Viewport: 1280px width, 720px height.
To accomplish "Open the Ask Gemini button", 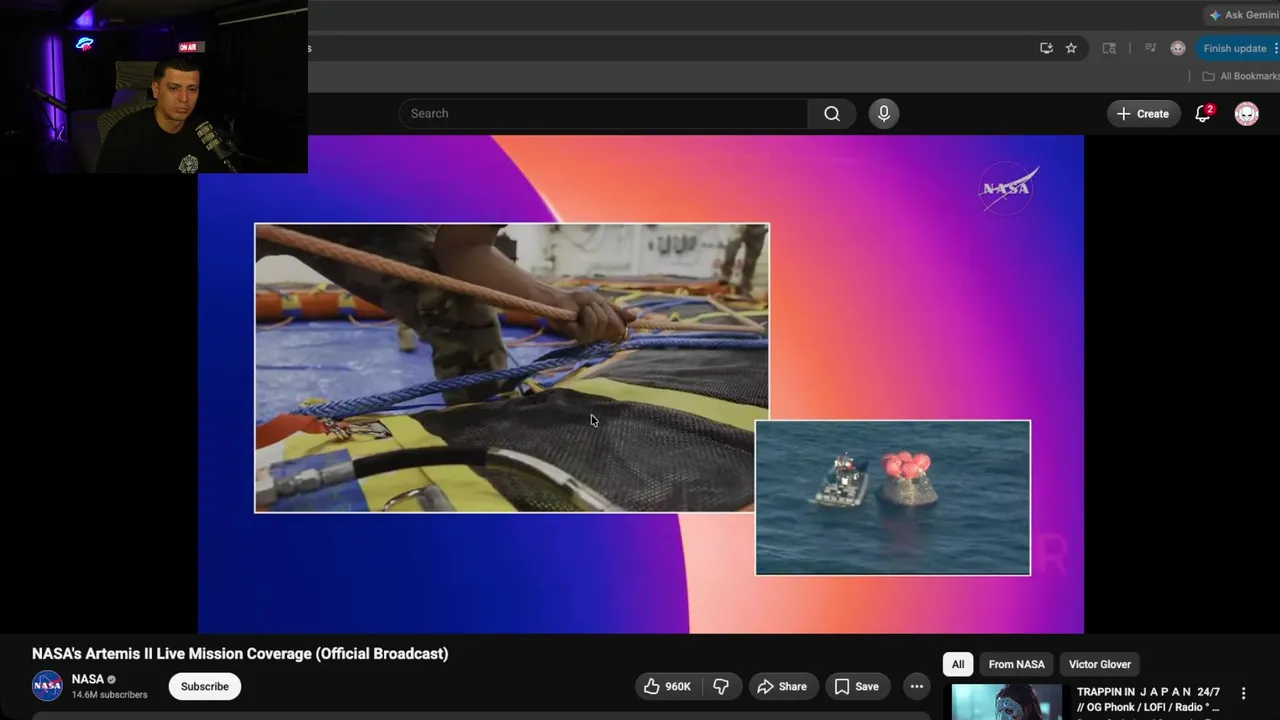I will pos(1242,15).
